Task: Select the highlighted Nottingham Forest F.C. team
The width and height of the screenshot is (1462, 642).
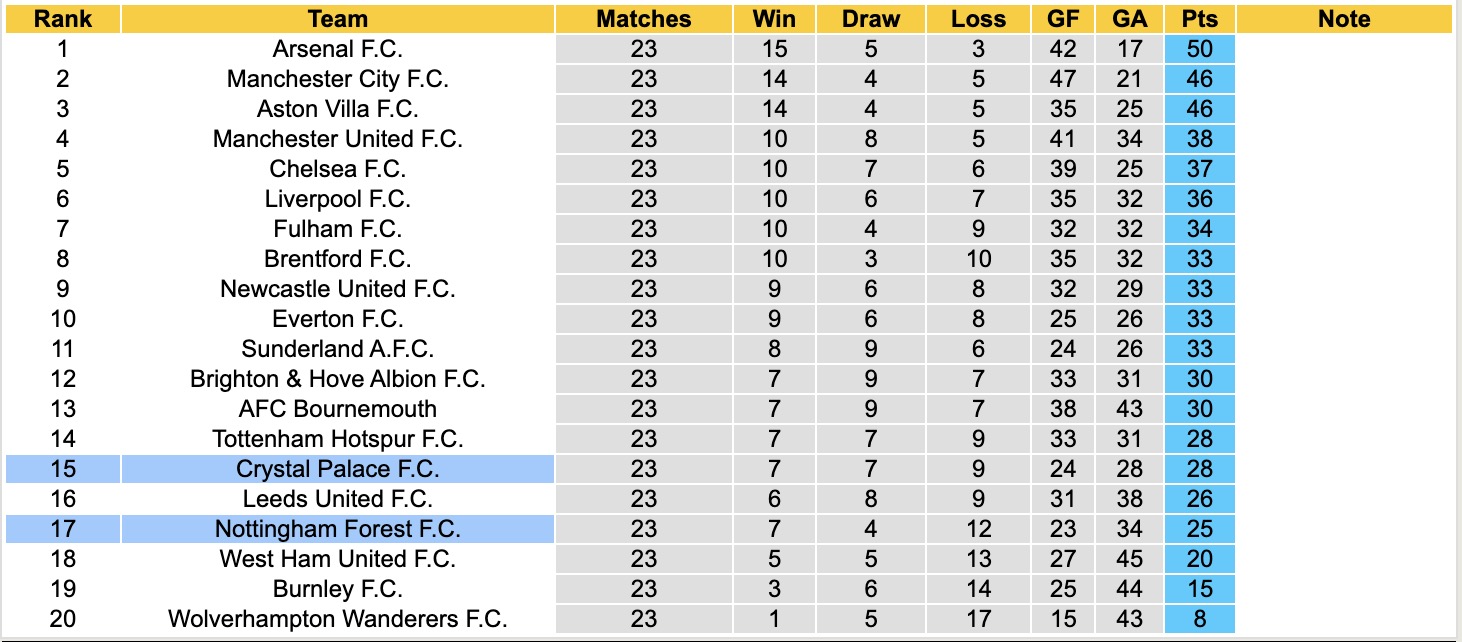Action: pyautogui.click(x=338, y=529)
